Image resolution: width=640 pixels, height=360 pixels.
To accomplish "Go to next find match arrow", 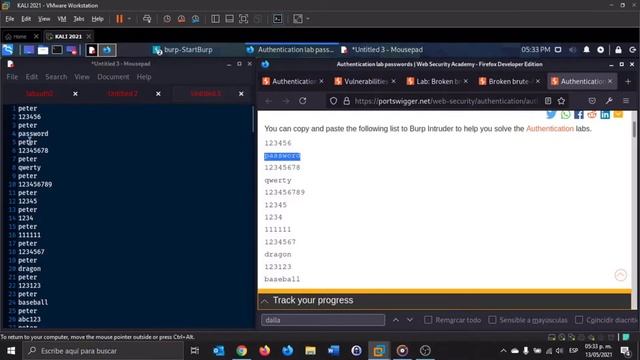I will pos(410,320).
